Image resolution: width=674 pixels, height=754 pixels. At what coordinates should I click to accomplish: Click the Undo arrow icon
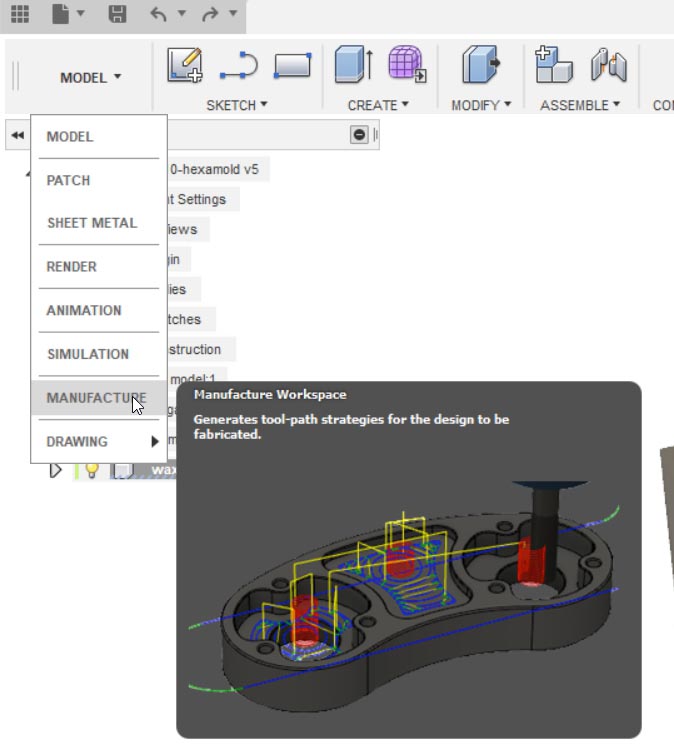[159, 14]
